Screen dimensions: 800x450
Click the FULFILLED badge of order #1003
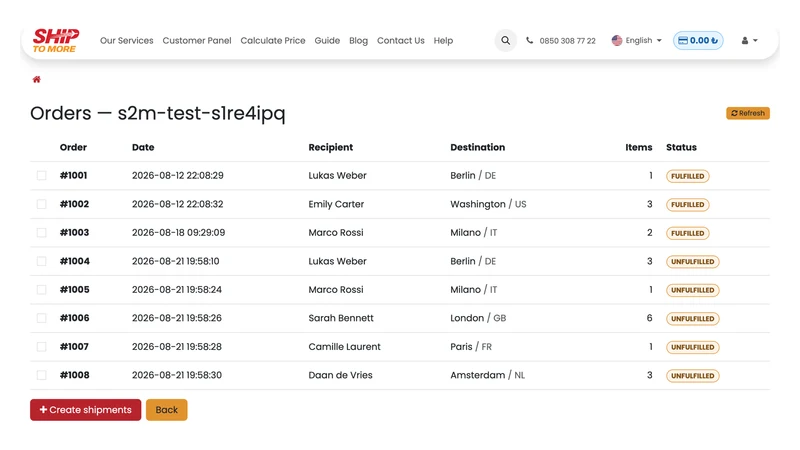click(688, 233)
